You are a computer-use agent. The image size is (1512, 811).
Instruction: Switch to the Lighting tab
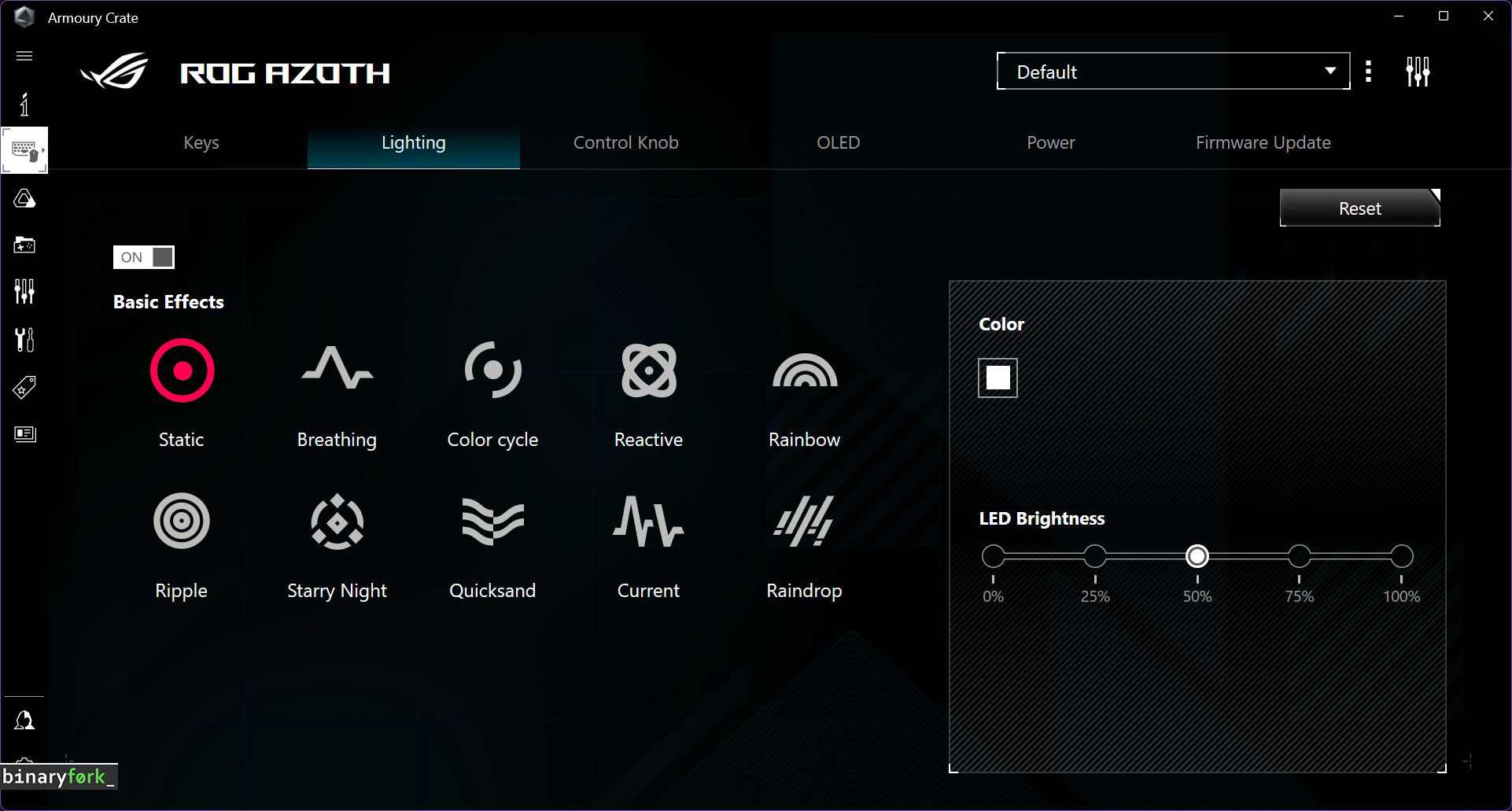(x=414, y=143)
